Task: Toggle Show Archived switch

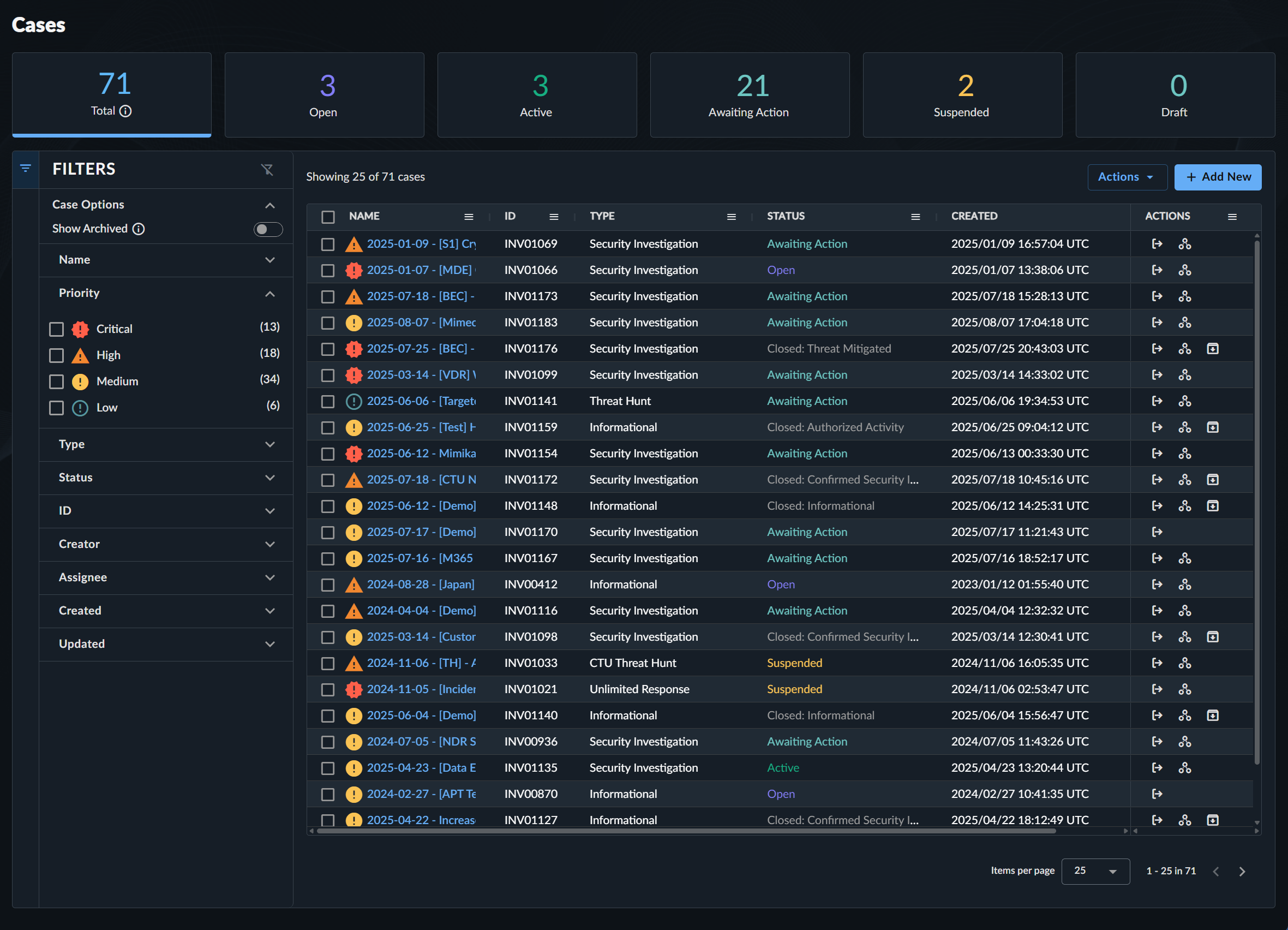Action: pyautogui.click(x=267, y=229)
